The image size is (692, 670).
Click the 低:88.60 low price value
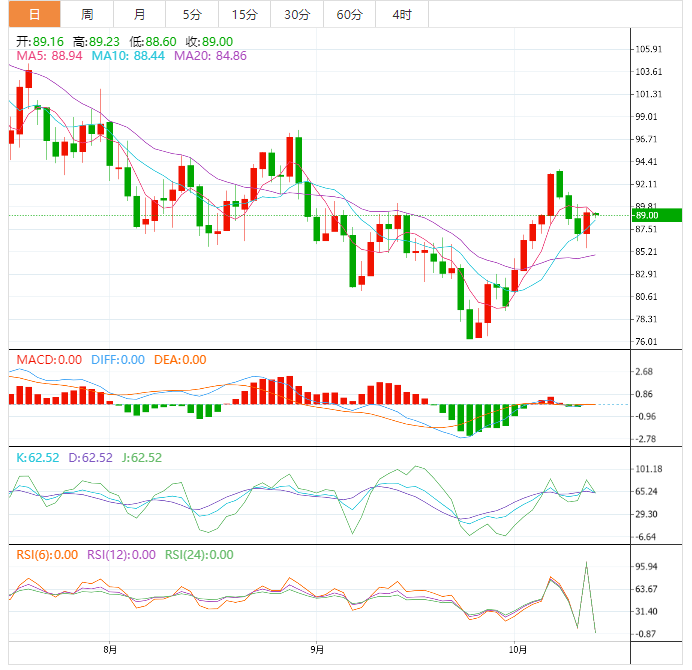click(x=153, y=42)
